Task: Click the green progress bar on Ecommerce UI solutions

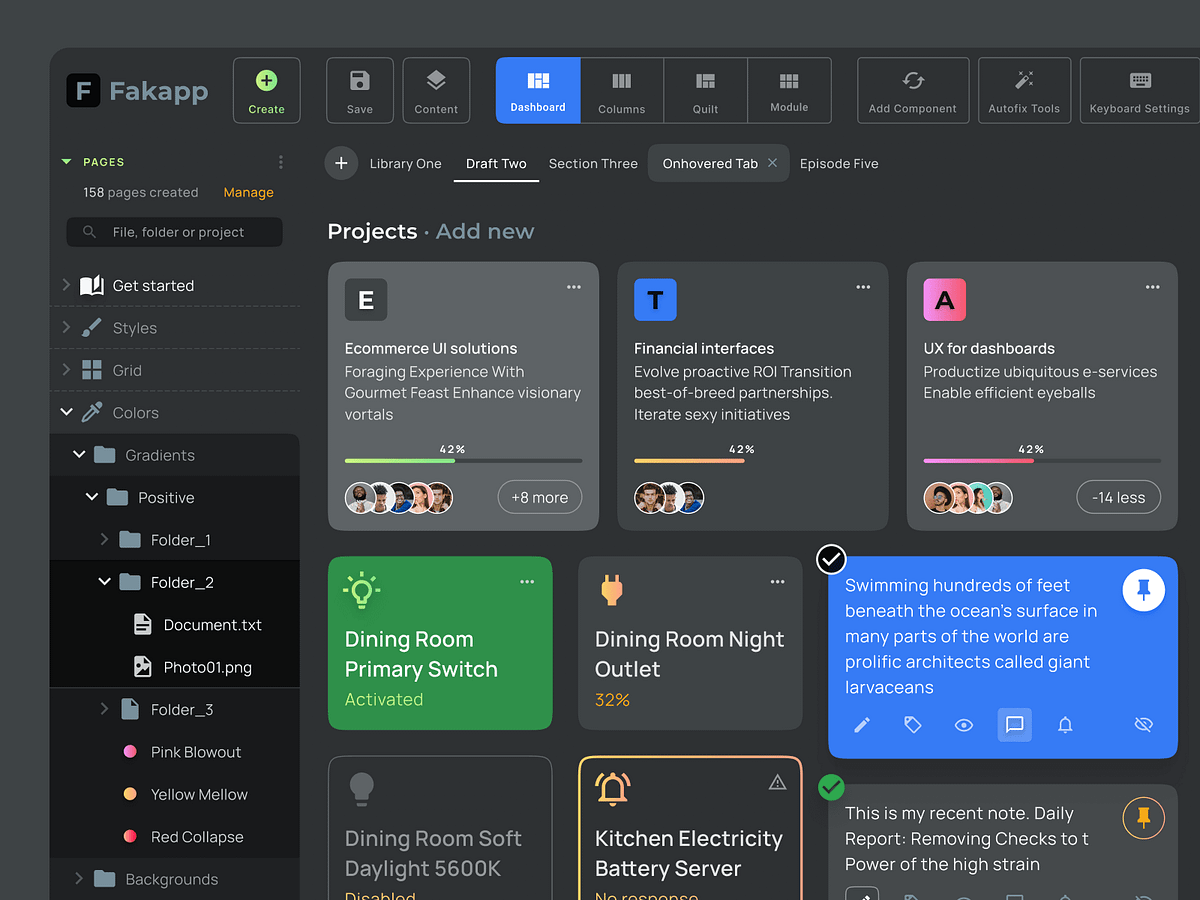Action: (x=401, y=460)
